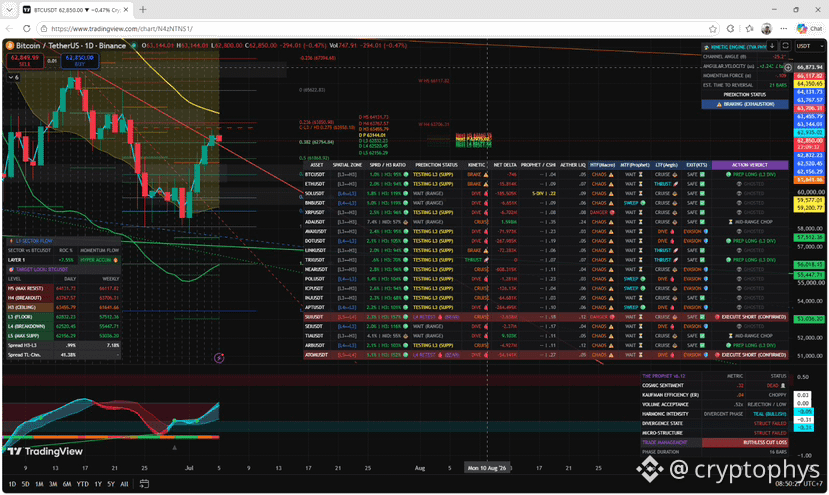Go back to previous page
Image resolution: width=829 pixels, height=495 pixels.
point(9,29)
